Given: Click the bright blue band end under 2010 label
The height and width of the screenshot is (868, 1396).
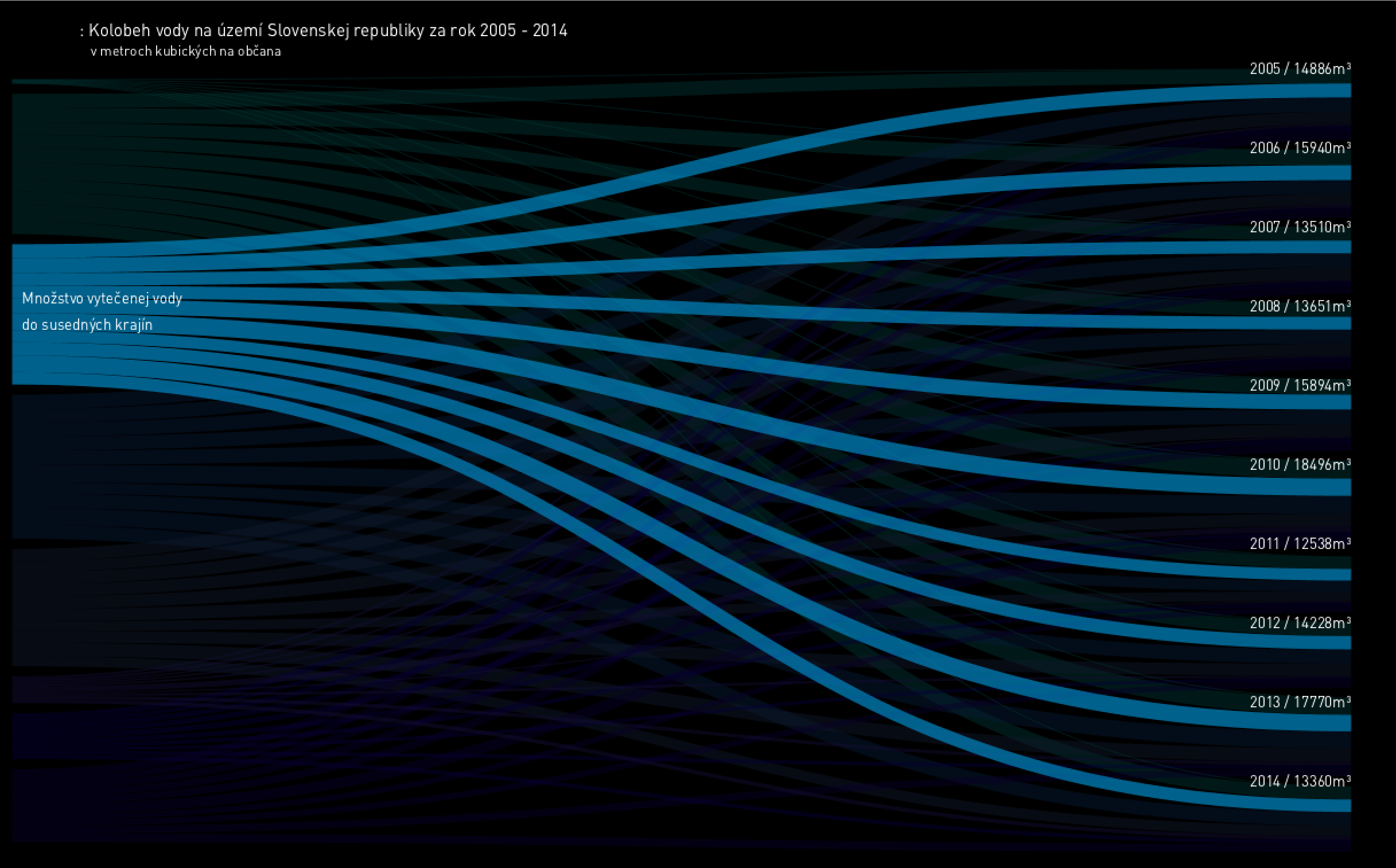Looking at the screenshot, I should (x=1337, y=488).
